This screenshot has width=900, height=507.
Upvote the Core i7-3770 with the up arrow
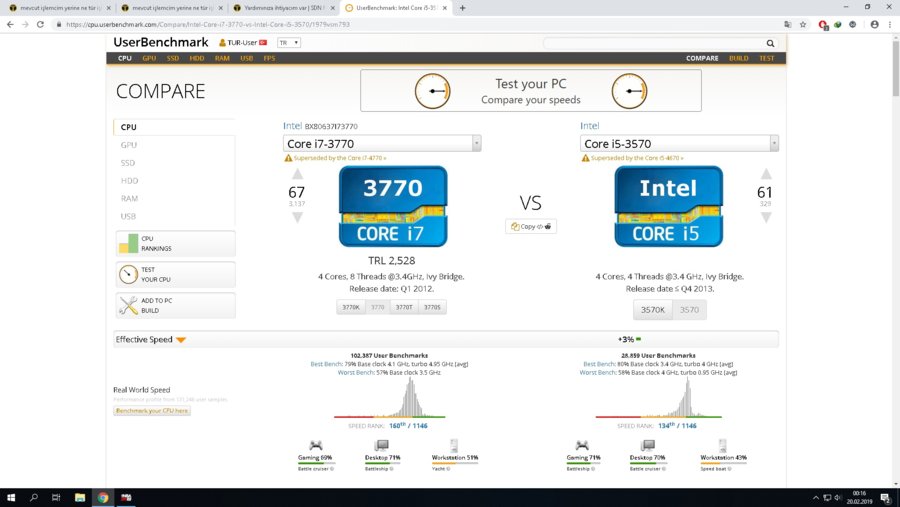[297, 174]
